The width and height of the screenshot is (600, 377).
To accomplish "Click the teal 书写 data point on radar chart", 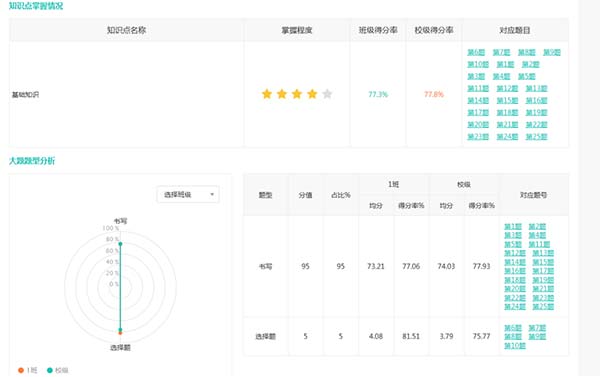I will [120, 244].
